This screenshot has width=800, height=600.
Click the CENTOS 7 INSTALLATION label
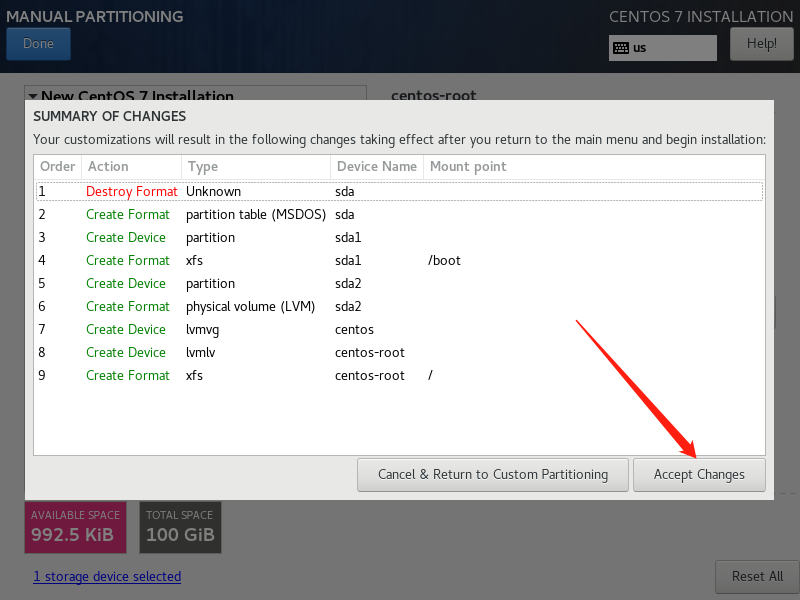tap(701, 16)
